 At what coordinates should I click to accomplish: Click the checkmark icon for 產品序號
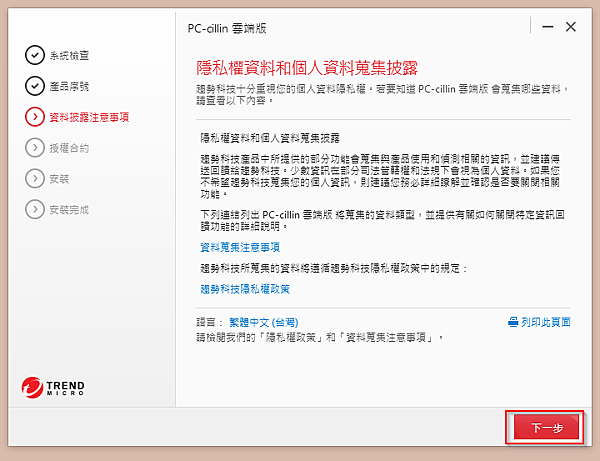[35, 86]
